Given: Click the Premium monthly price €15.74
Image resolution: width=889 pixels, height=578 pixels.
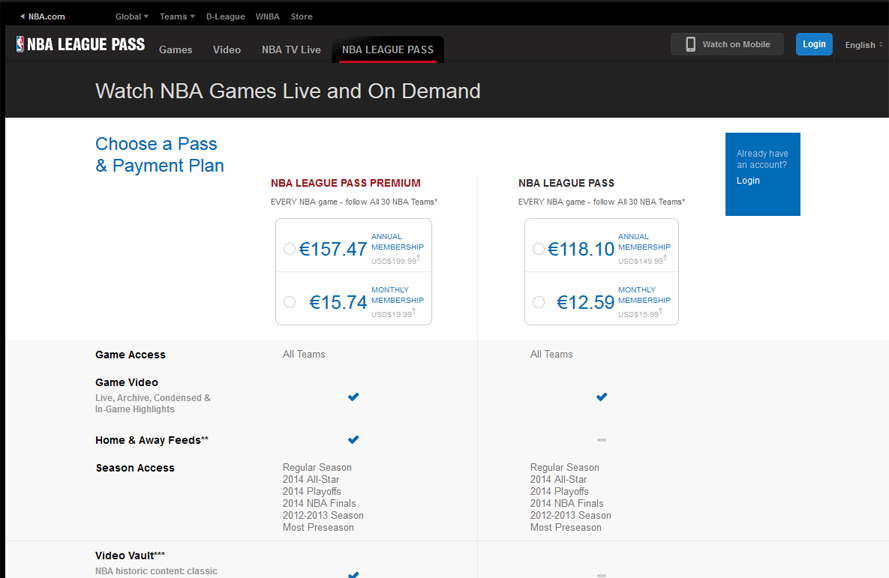Looking at the screenshot, I should click(338, 302).
